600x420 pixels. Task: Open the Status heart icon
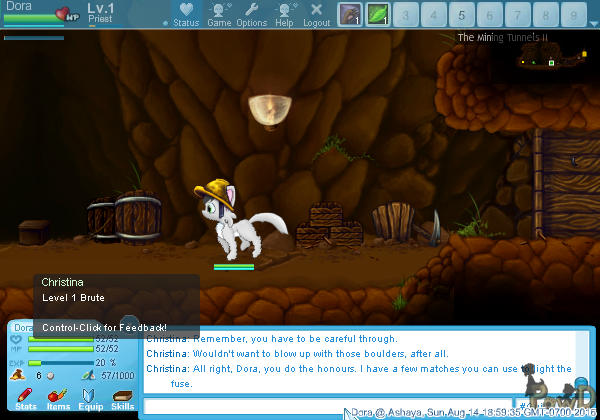[185, 14]
